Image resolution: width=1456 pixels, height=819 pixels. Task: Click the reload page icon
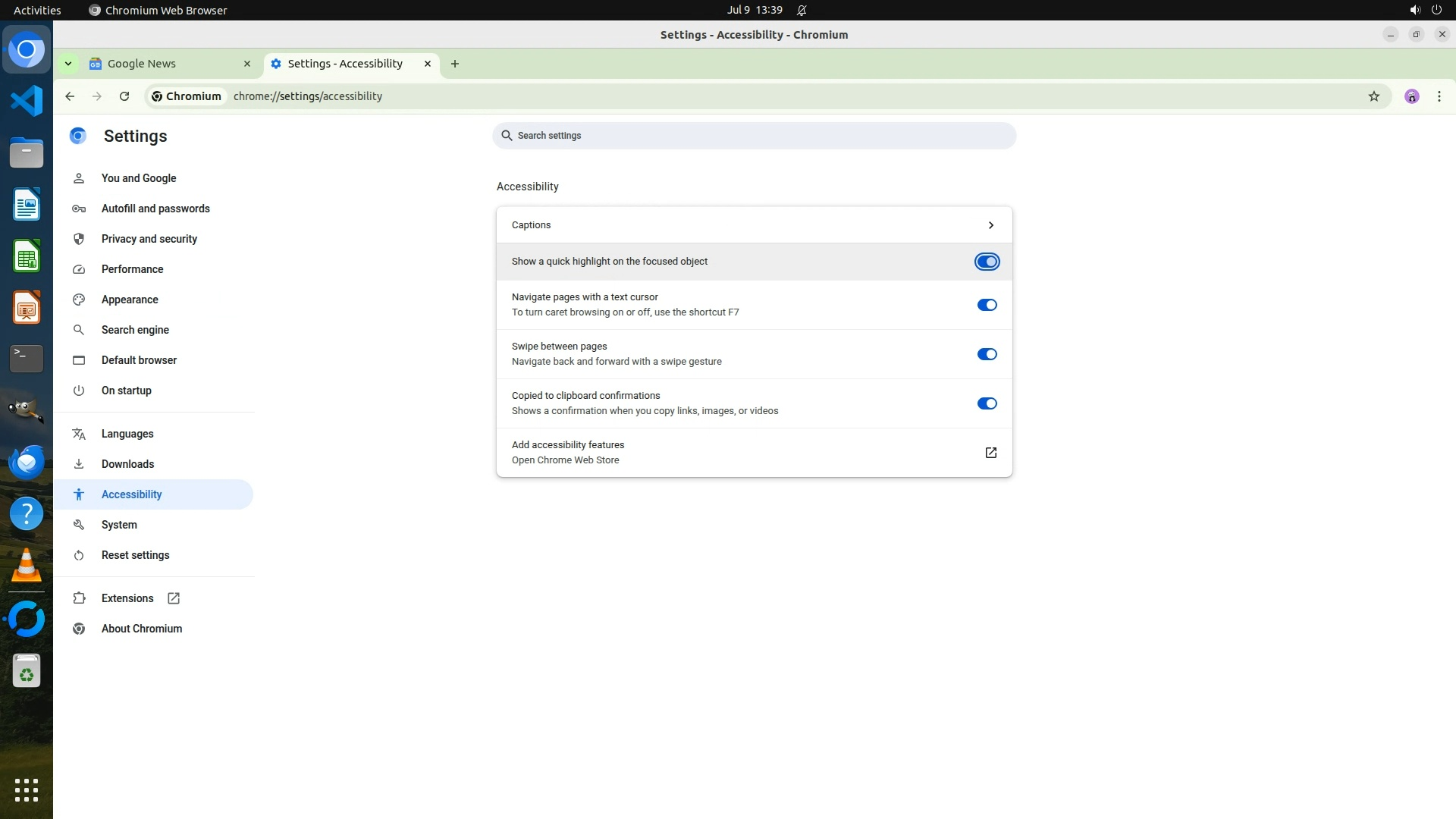(124, 96)
